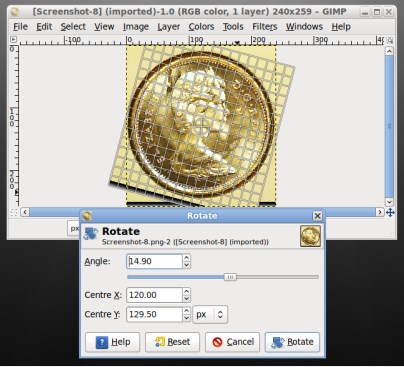The image size is (404, 367).
Task: Close the Rotate dialog with the X button
Action: [317, 216]
